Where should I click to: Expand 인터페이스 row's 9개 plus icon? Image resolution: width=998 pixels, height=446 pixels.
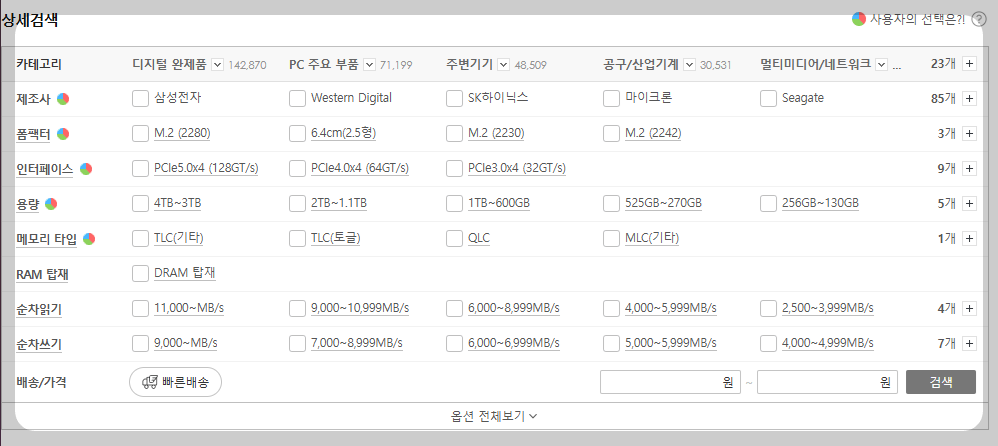click(969, 169)
